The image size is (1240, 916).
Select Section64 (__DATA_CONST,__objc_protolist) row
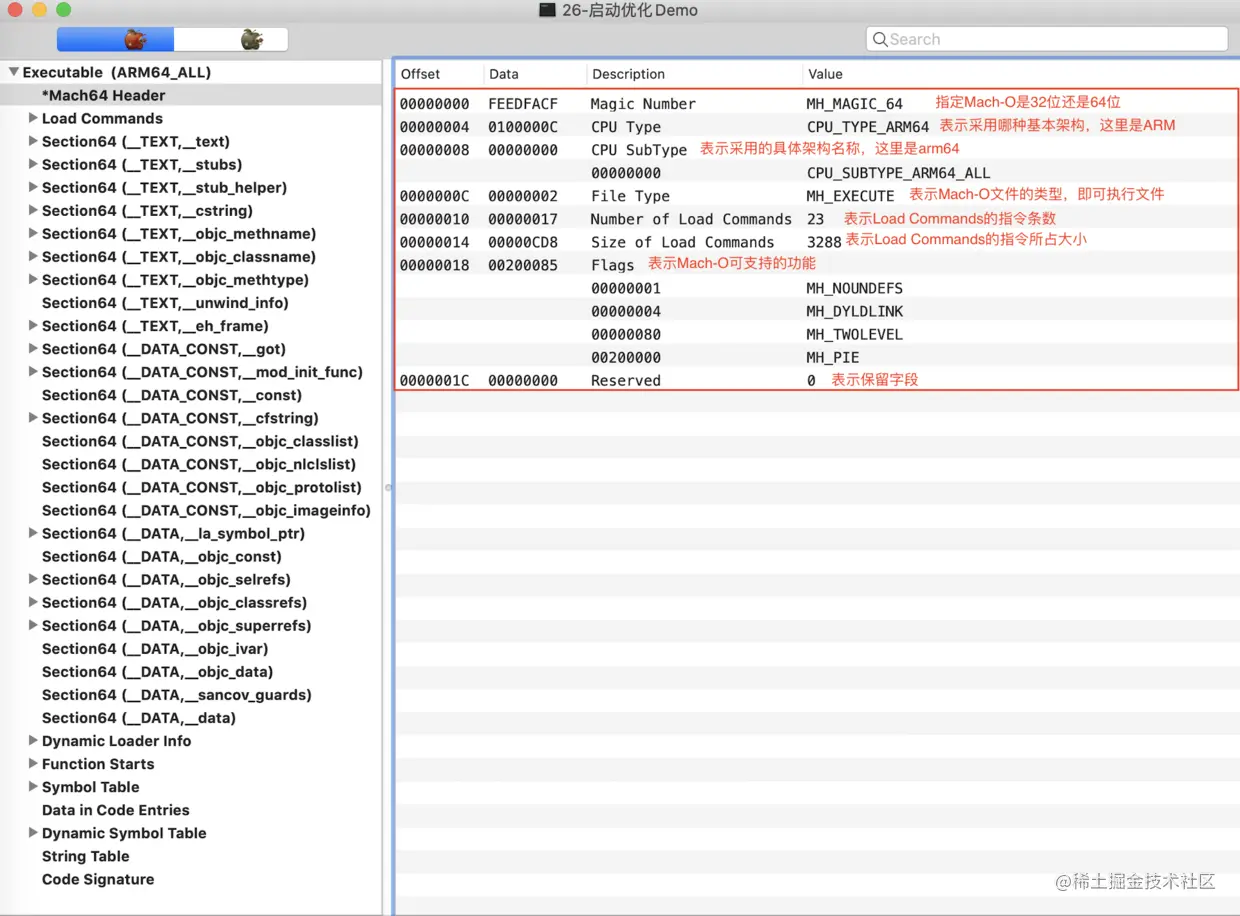(190, 486)
